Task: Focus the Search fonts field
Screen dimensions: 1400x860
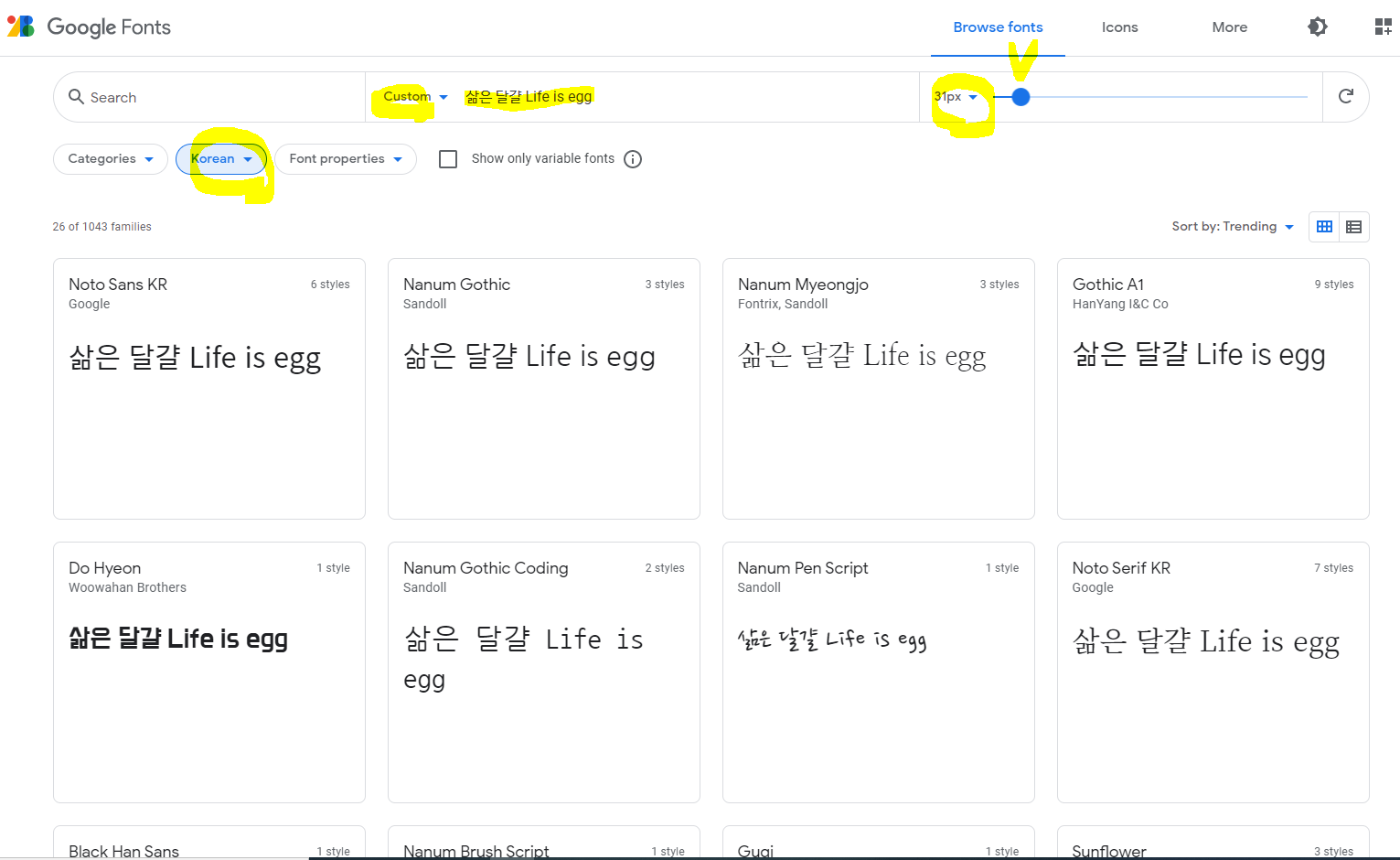Action: pos(208,97)
